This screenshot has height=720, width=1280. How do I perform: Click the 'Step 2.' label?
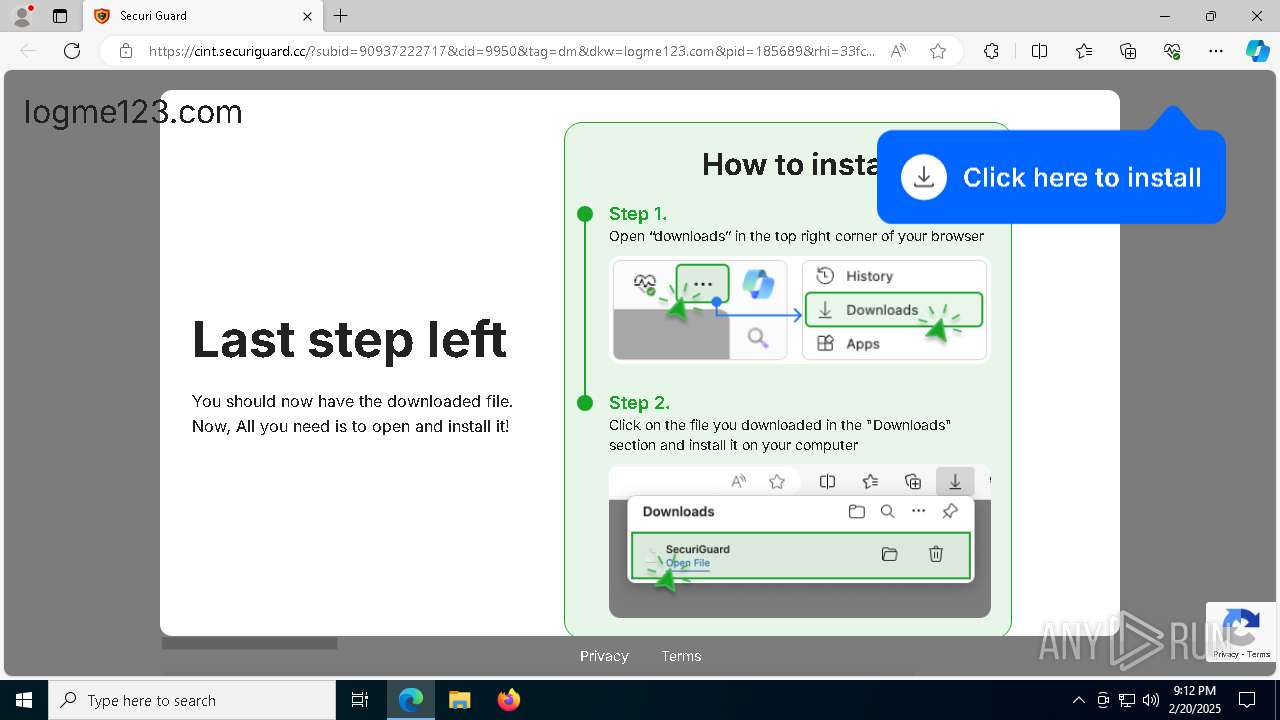[639, 402]
